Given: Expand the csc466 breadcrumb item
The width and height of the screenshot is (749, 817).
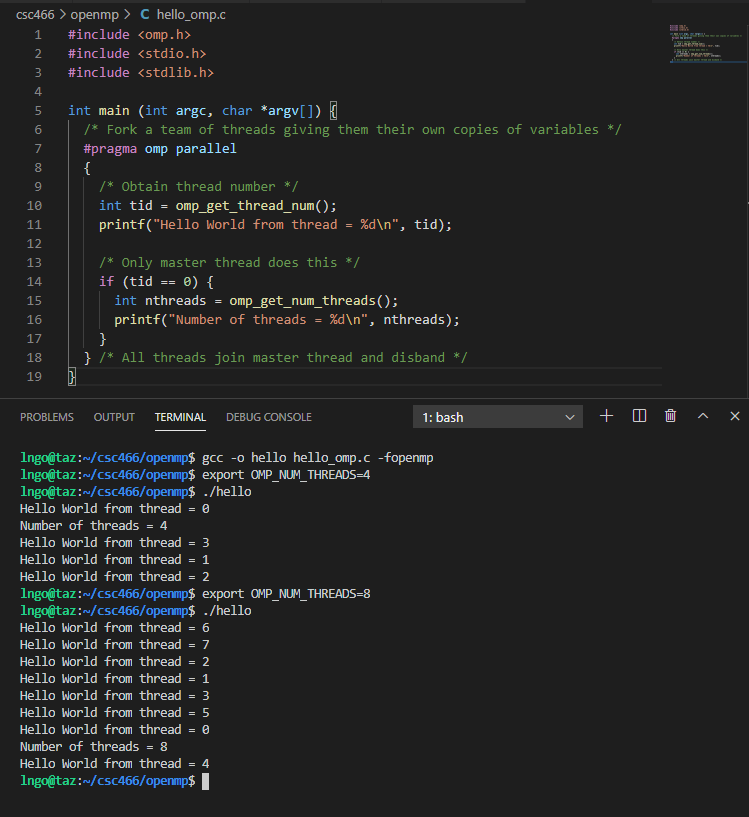Looking at the screenshot, I should (34, 14).
